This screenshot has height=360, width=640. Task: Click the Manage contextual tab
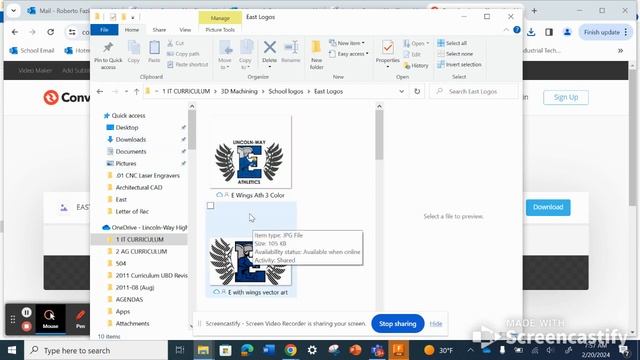(x=220, y=18)
